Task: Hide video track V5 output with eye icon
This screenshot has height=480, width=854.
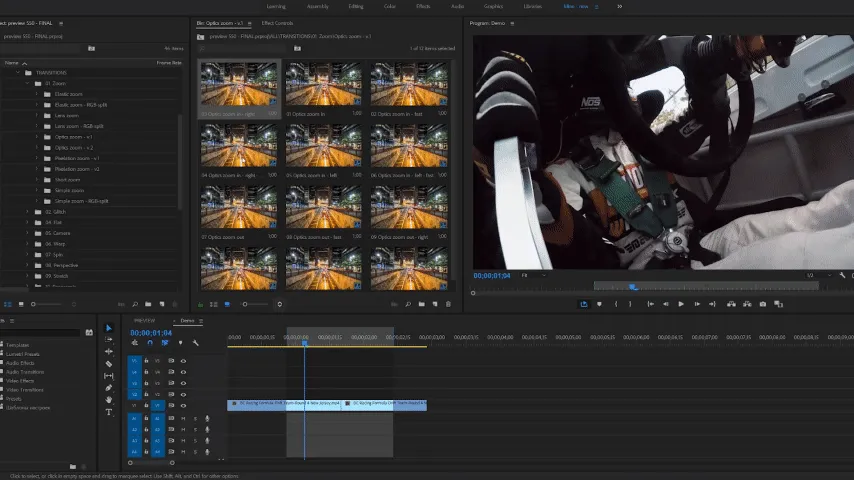Action: tap(183, 360)
